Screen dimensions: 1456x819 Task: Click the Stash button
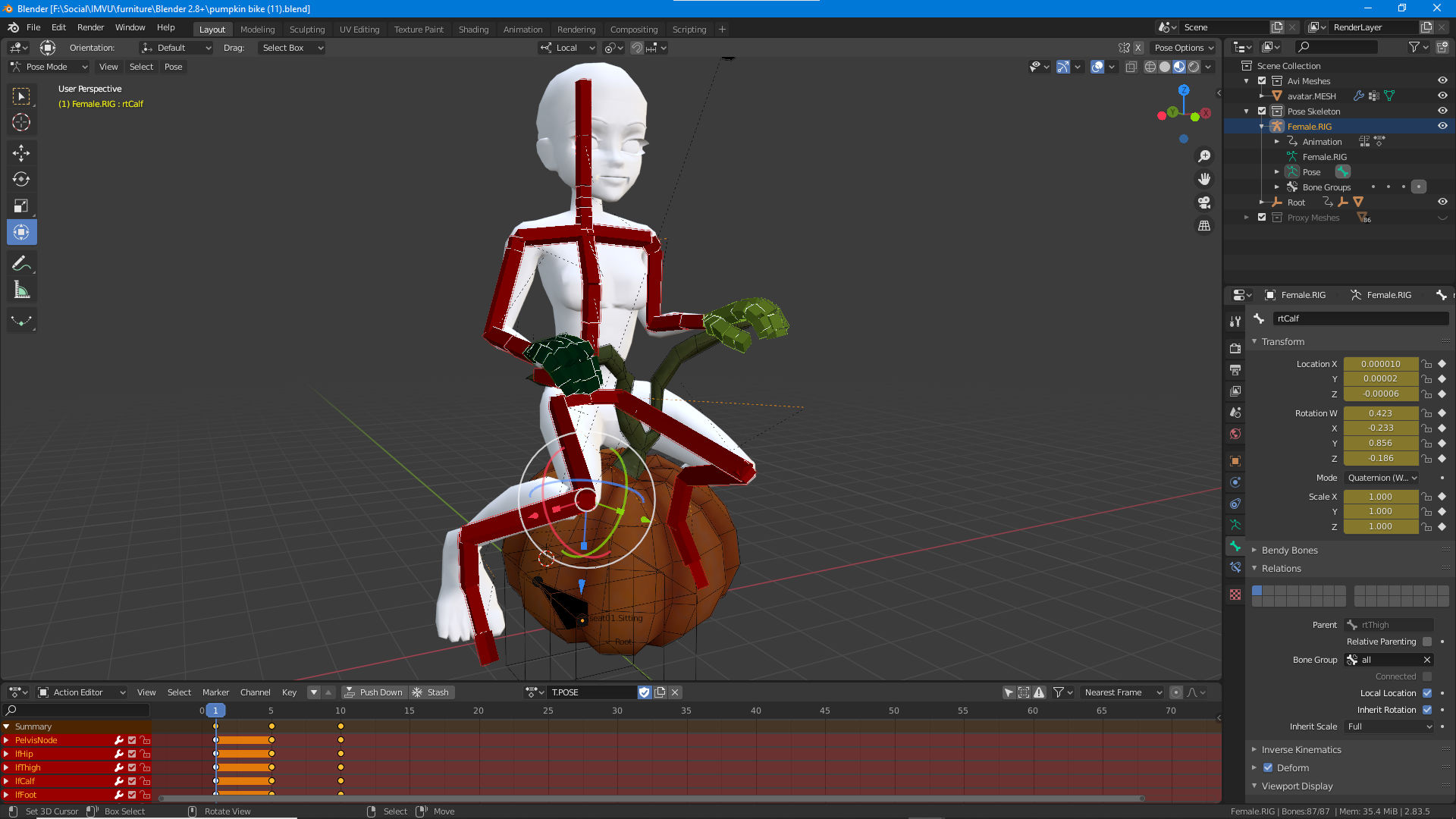pyautogui.click(x=431, y=692)
